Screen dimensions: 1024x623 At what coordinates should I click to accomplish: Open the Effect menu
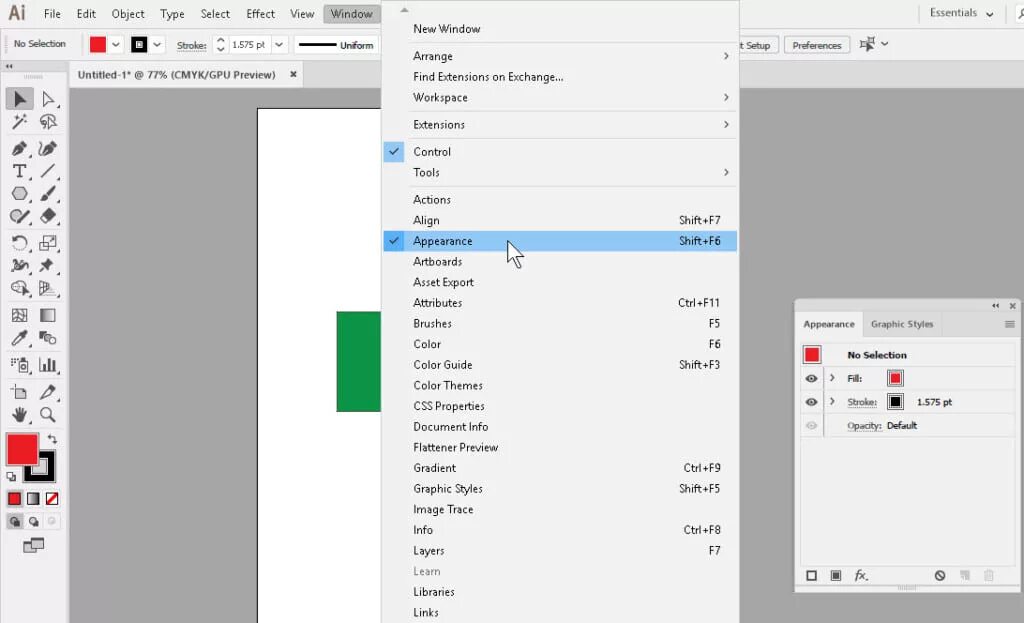[260, 14]
